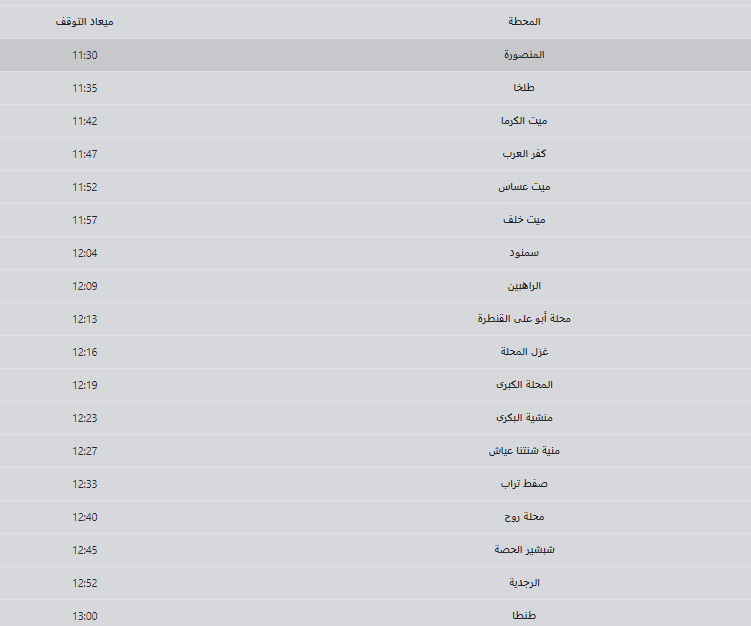Click the طلخا station name
This screenshot has height=626, width=751.
pos(524,88)
